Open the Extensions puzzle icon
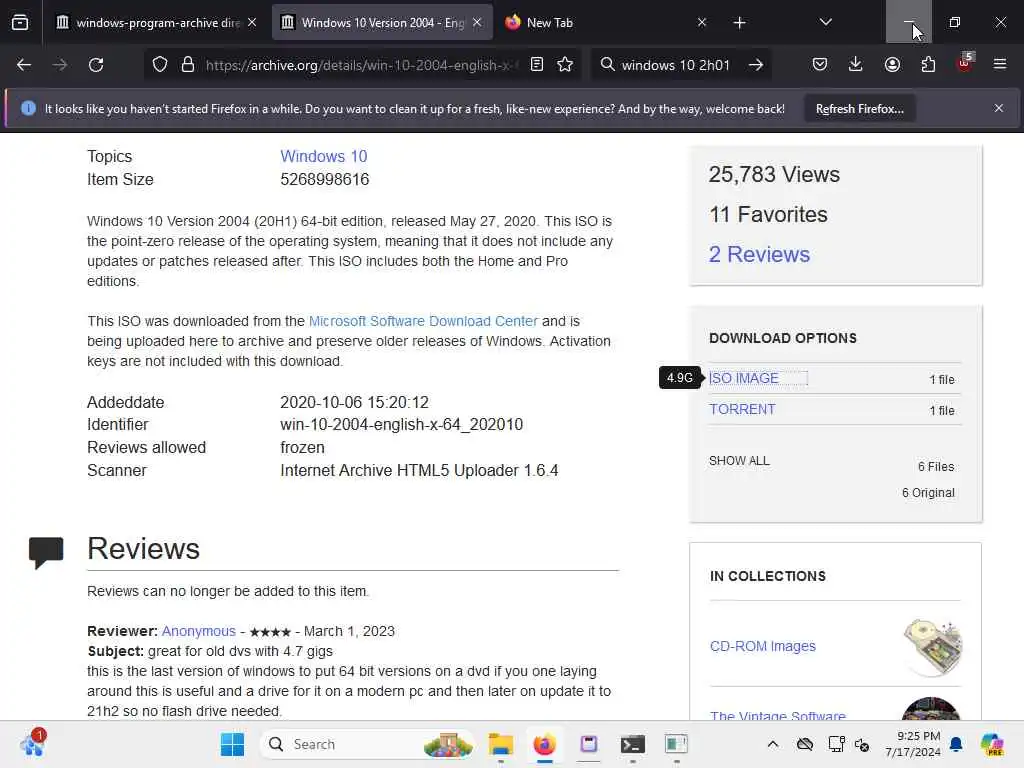Viewport: 1024px width, 768px height. (928, 64)
